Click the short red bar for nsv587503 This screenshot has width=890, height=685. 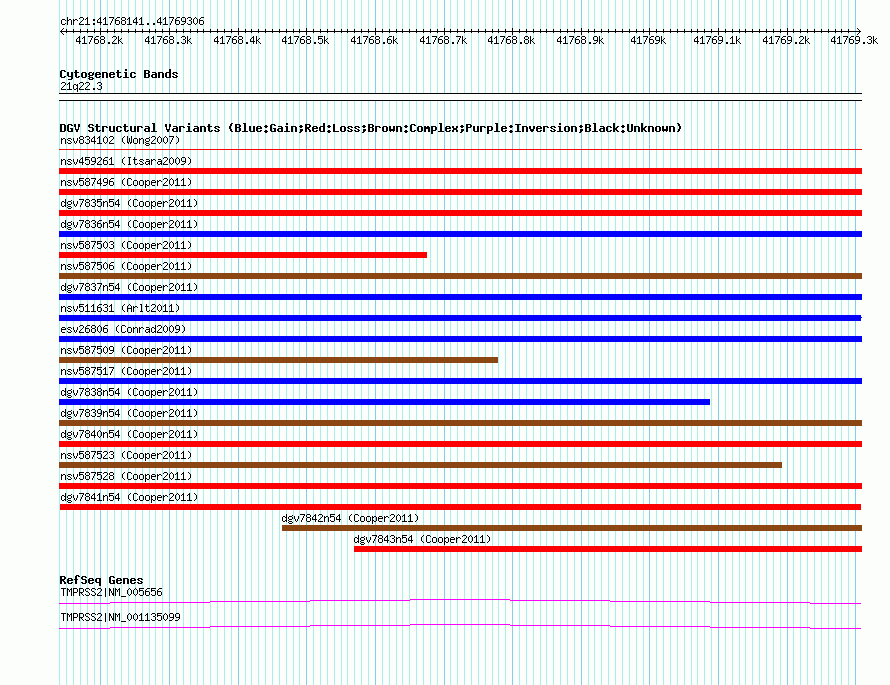243,255
